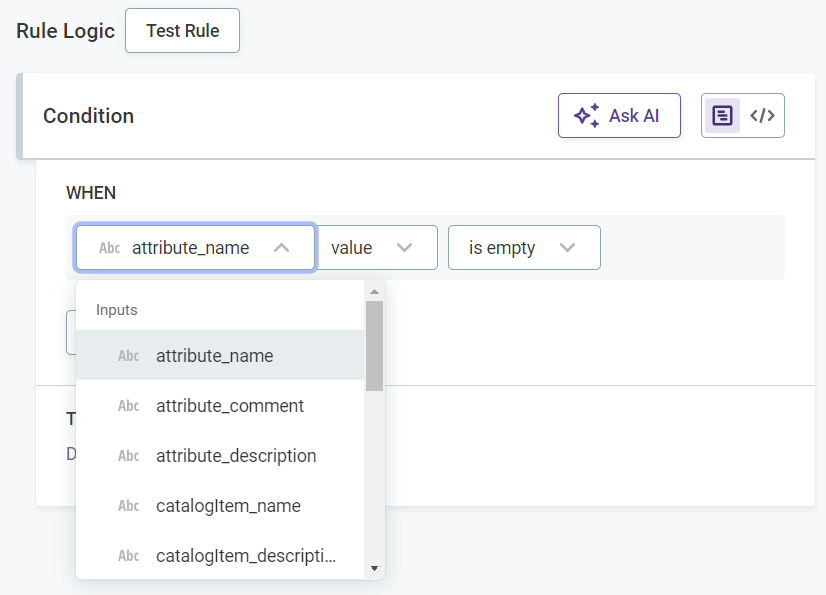Click the dropdown scrollbar thumb

[374, 345]
